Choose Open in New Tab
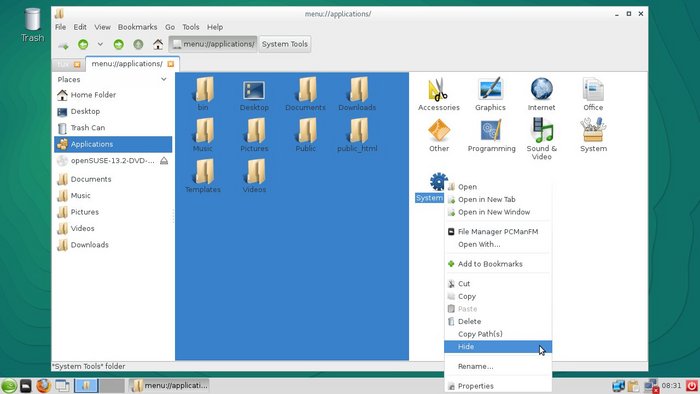700x394 pixels. (x=498, y=199)
